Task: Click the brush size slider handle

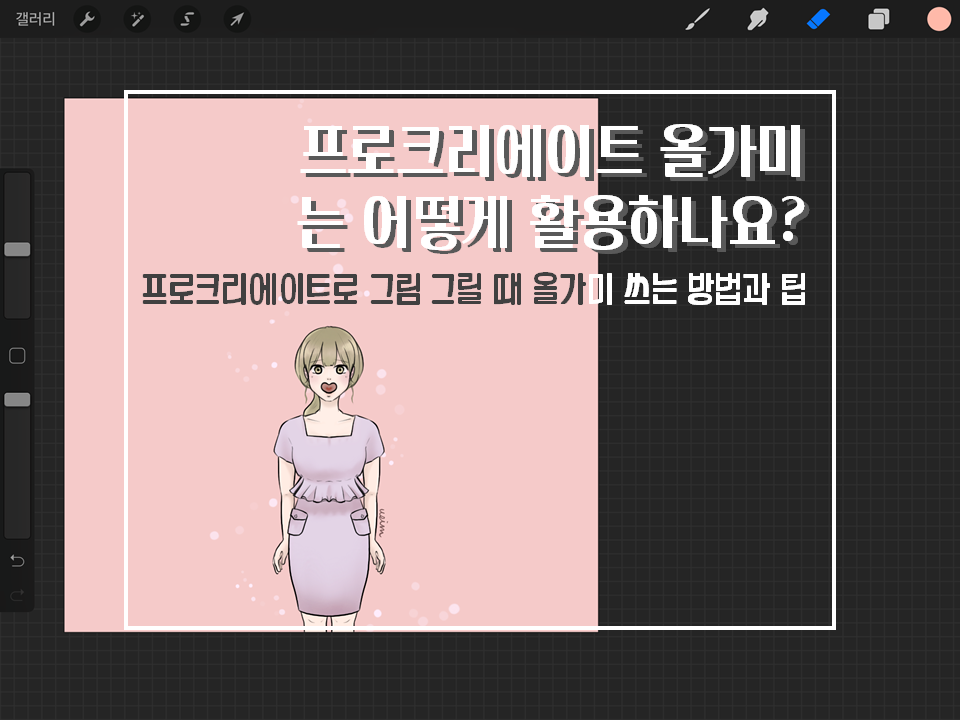Action: [17, 249]
